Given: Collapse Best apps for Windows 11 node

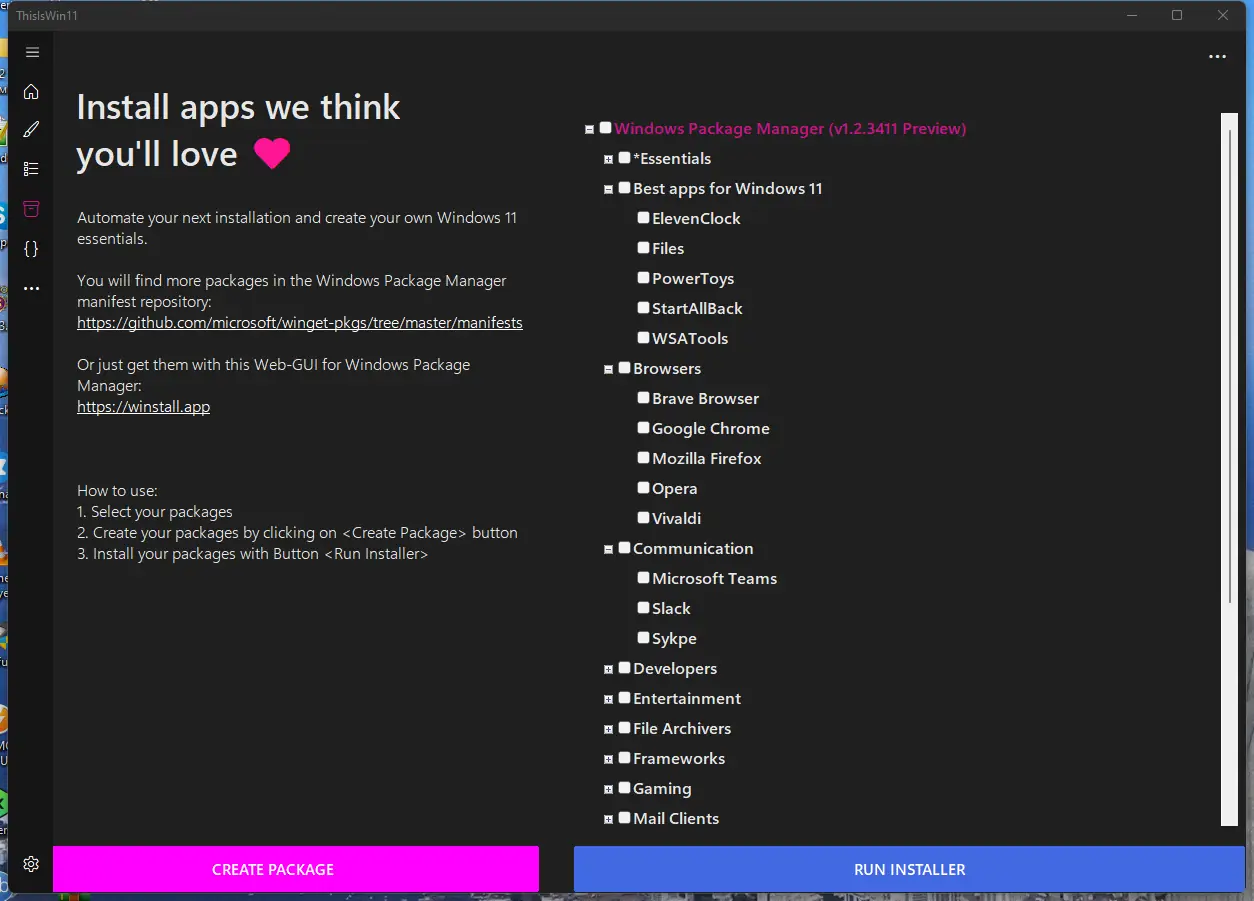Looking at the screenshot, I should pyautogui.click(x=608, y=189).
